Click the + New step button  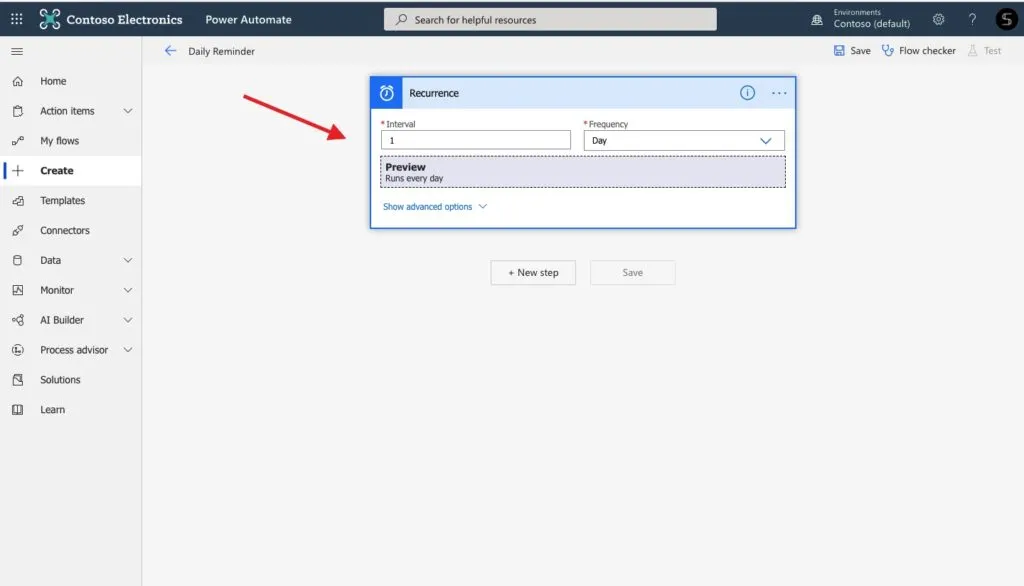tap(533, 272)
